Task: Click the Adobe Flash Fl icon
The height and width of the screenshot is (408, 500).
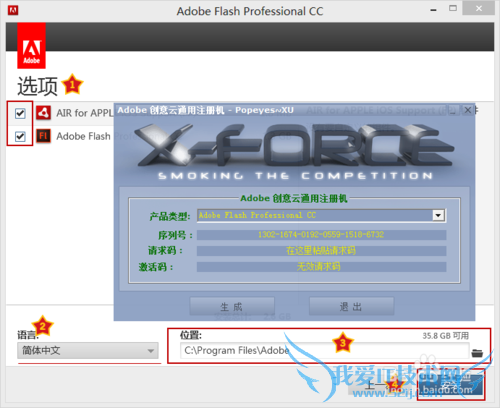Action: tap(43, 136)
